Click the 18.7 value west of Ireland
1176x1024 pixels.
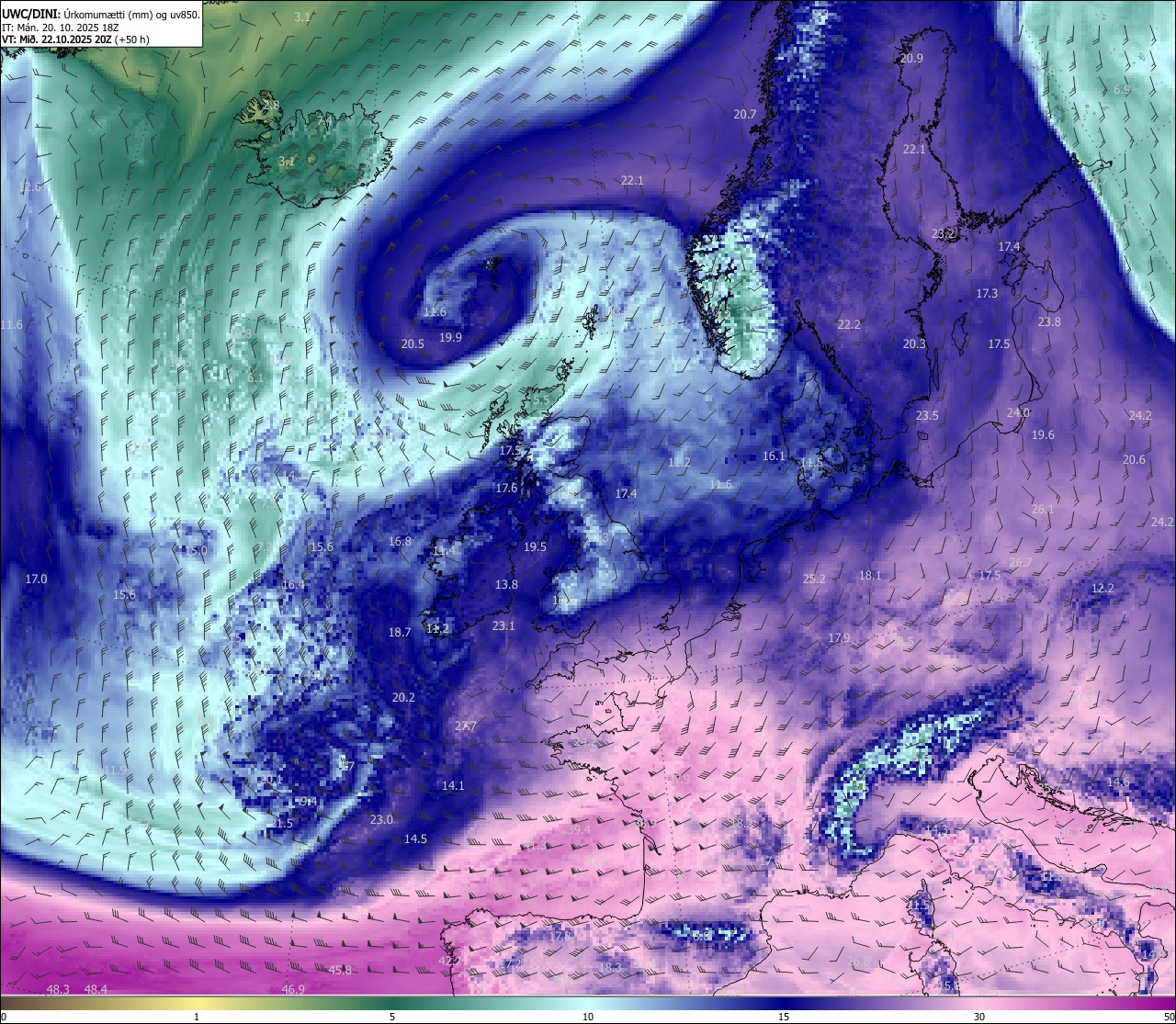[400, 632]
